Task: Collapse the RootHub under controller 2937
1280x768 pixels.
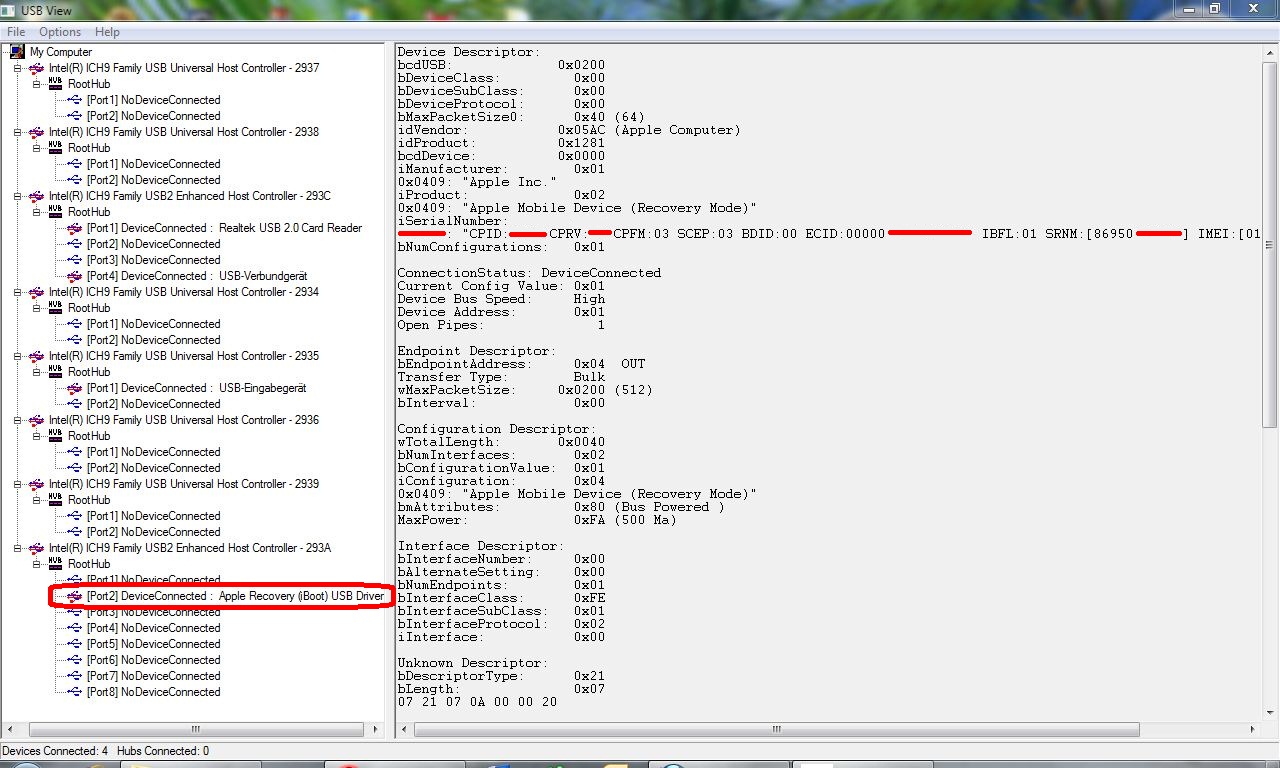Action: 36,84
